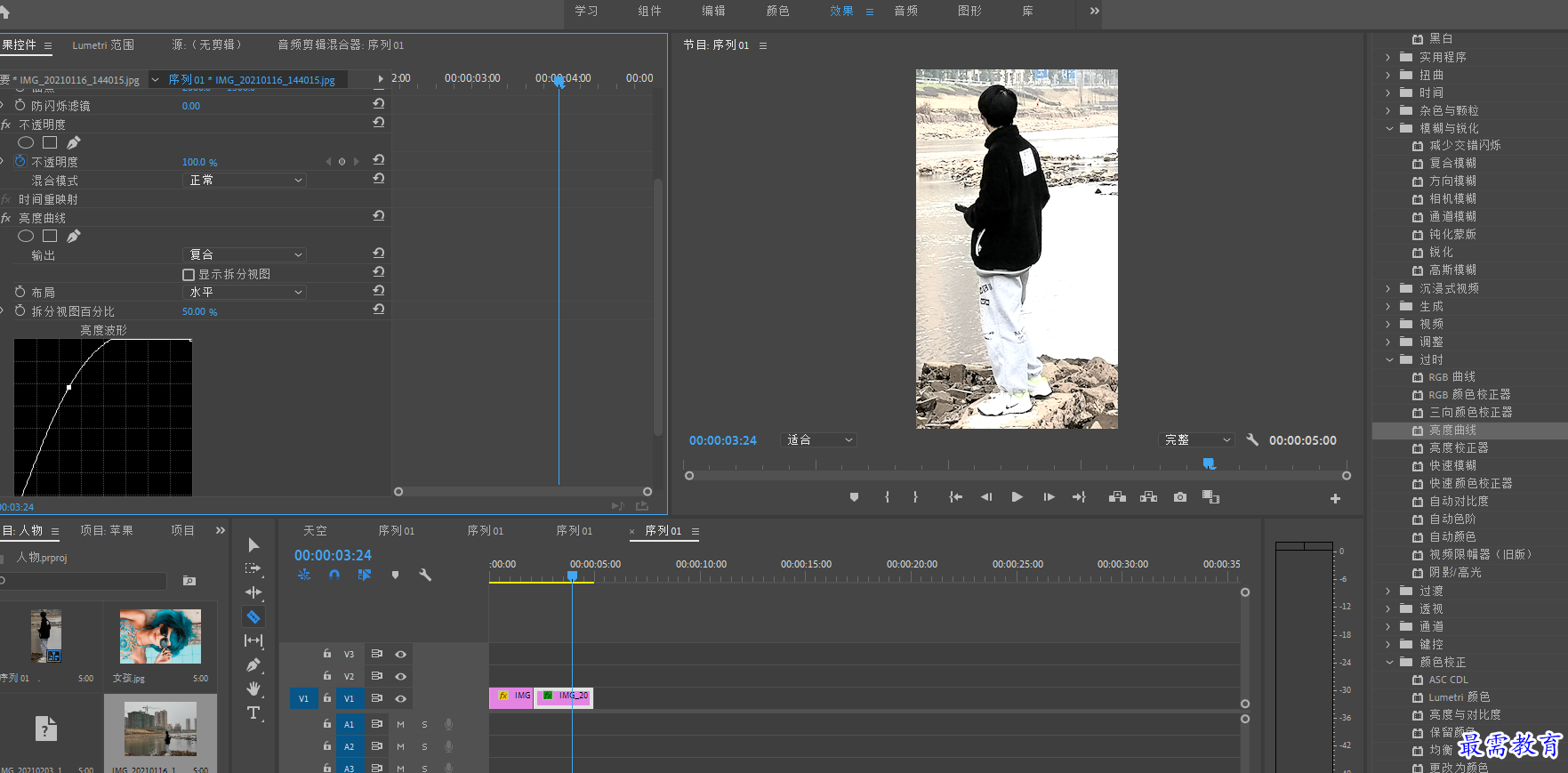Show more workspaces overflow arrows
This screenshot has width=1568, height=773.
(1095, 11)
